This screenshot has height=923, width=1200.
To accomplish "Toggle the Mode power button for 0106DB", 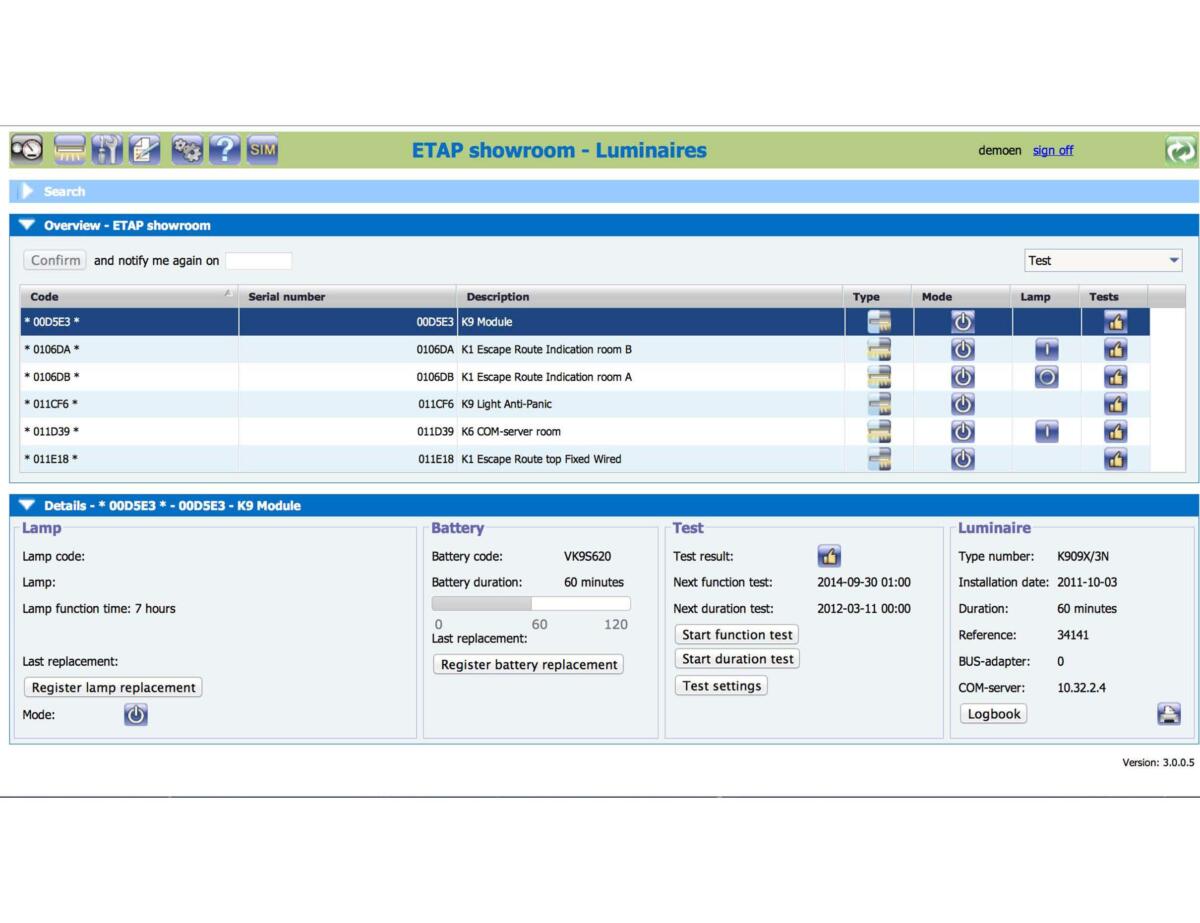I will click(x=962, y=377).
